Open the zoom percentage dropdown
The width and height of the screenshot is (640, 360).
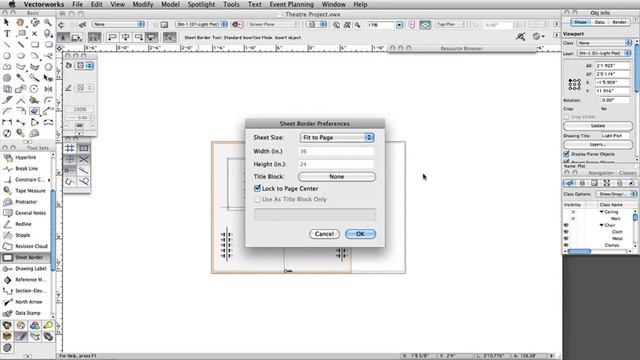pos(399,25)
